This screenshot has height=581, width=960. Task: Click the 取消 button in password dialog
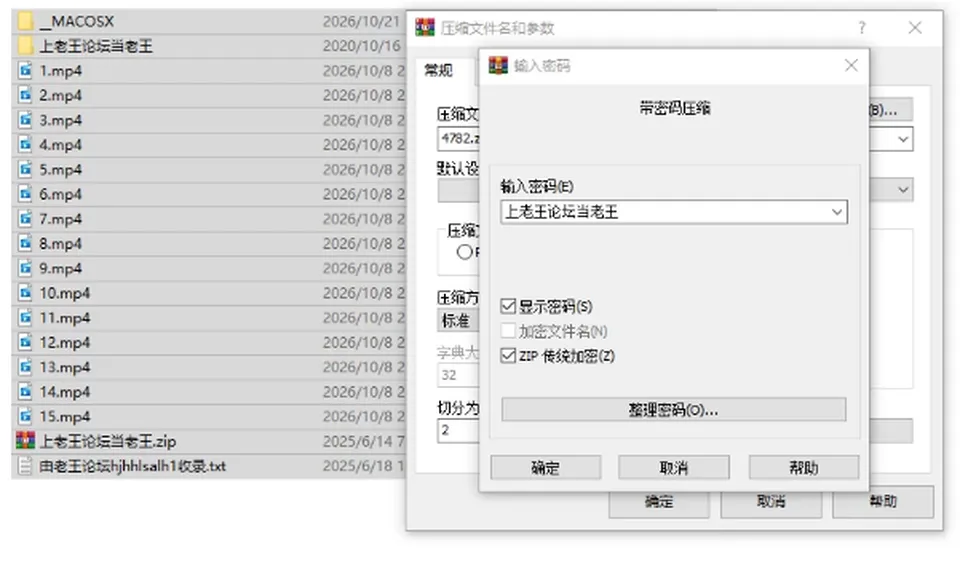point(673,468)
